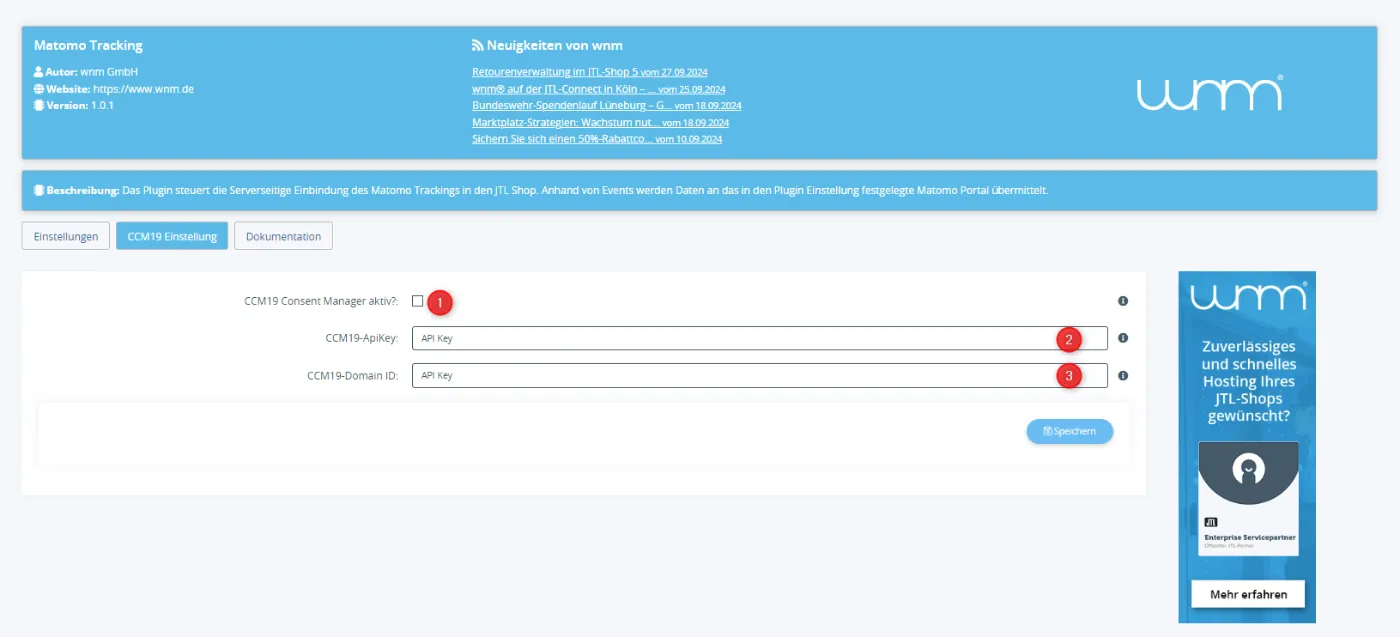Open info icon beside CCM19-ApiKey field
The width and height of the screenshot is (1400, 637).
click(1123, 338)
